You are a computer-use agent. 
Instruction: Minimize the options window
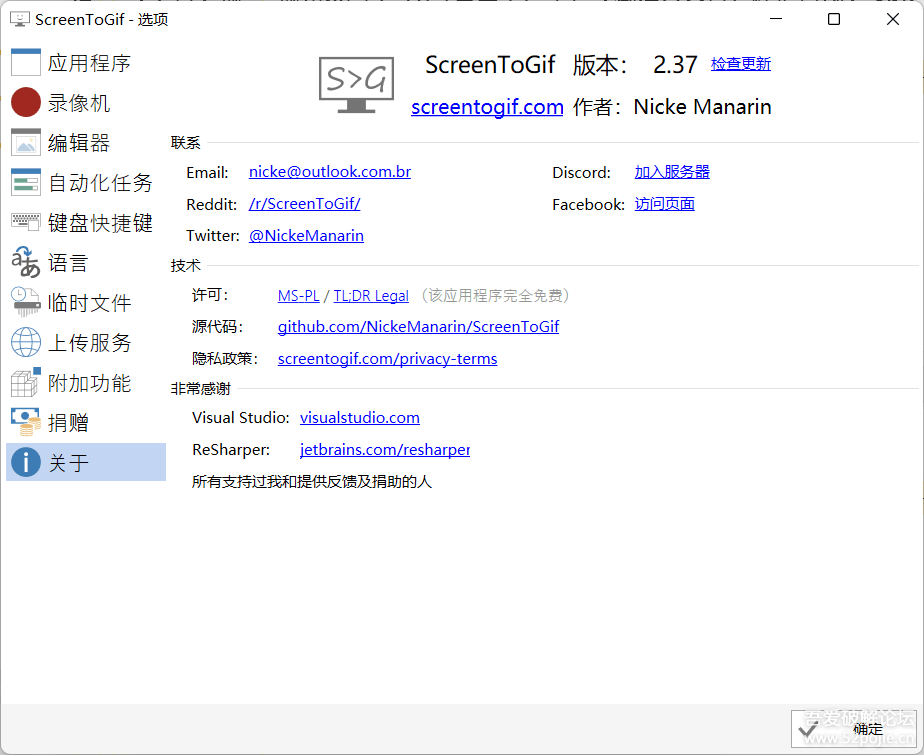tap(776, 19)
